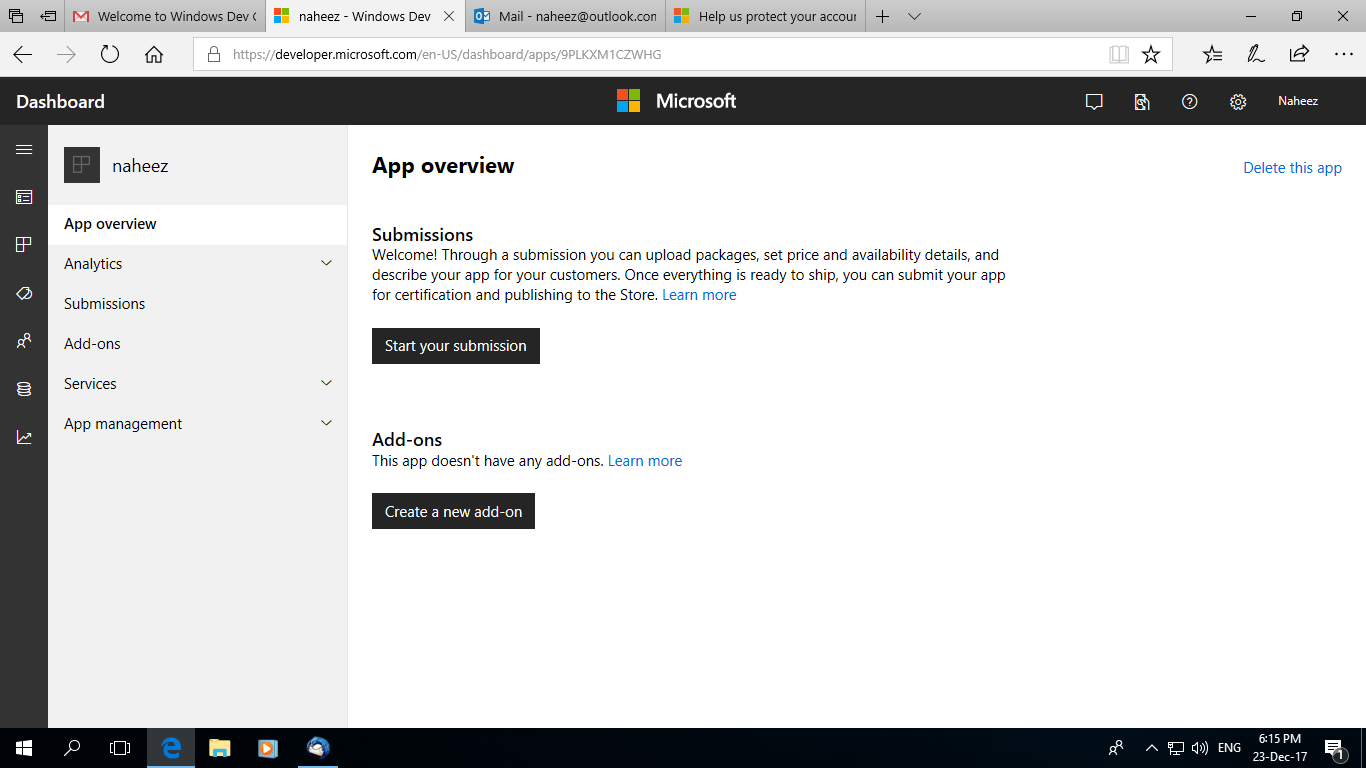Open new tab with plus button

(882, 16)
